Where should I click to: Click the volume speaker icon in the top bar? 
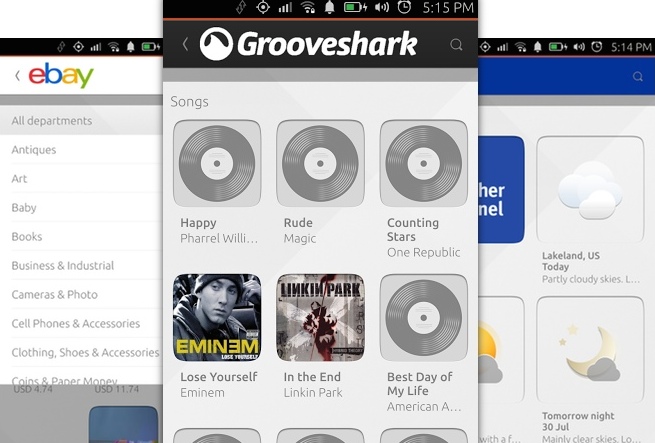(381, 8)
